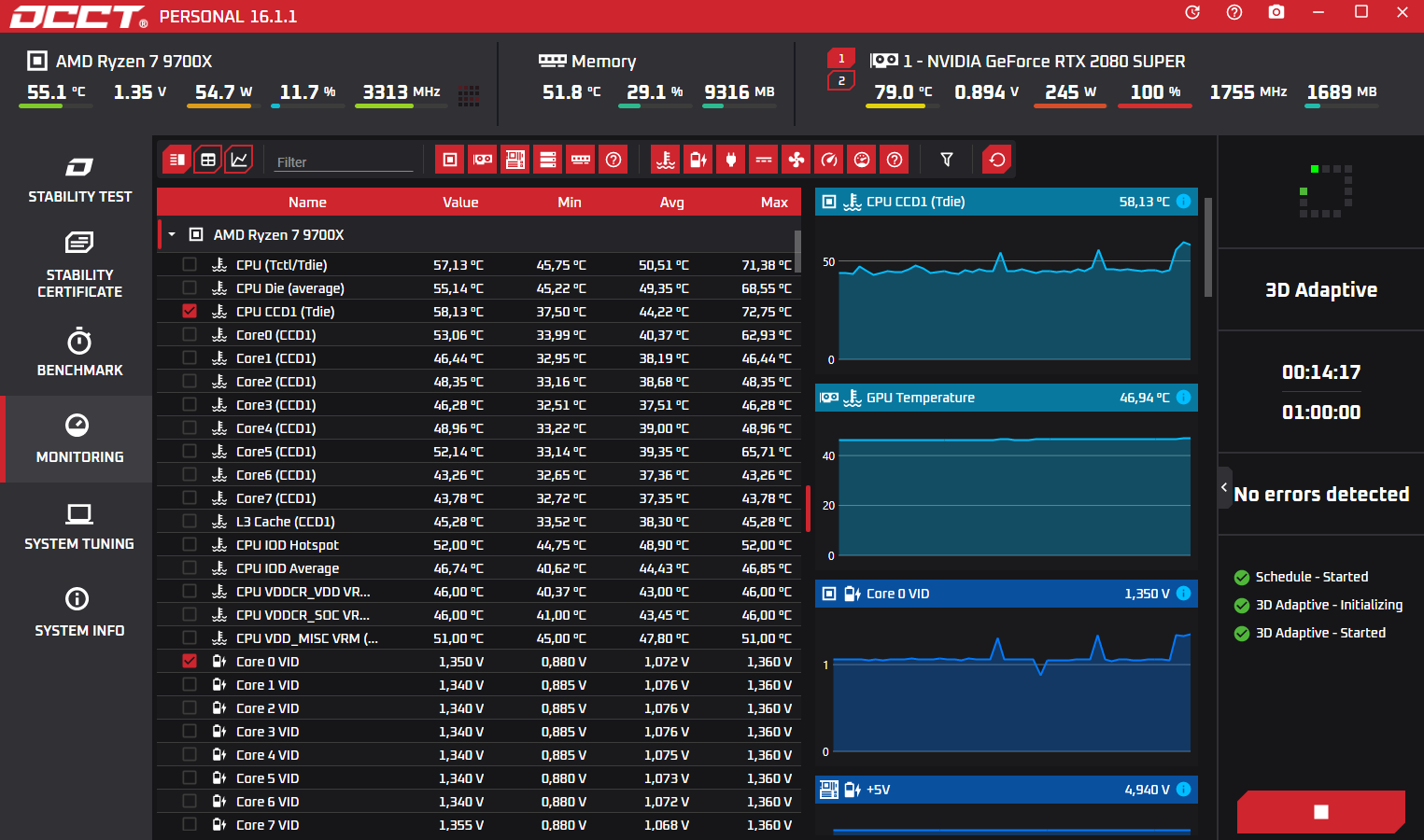Take a screenshot with the camera icon
1424x840 pixels.
[x=1276, y=12]
